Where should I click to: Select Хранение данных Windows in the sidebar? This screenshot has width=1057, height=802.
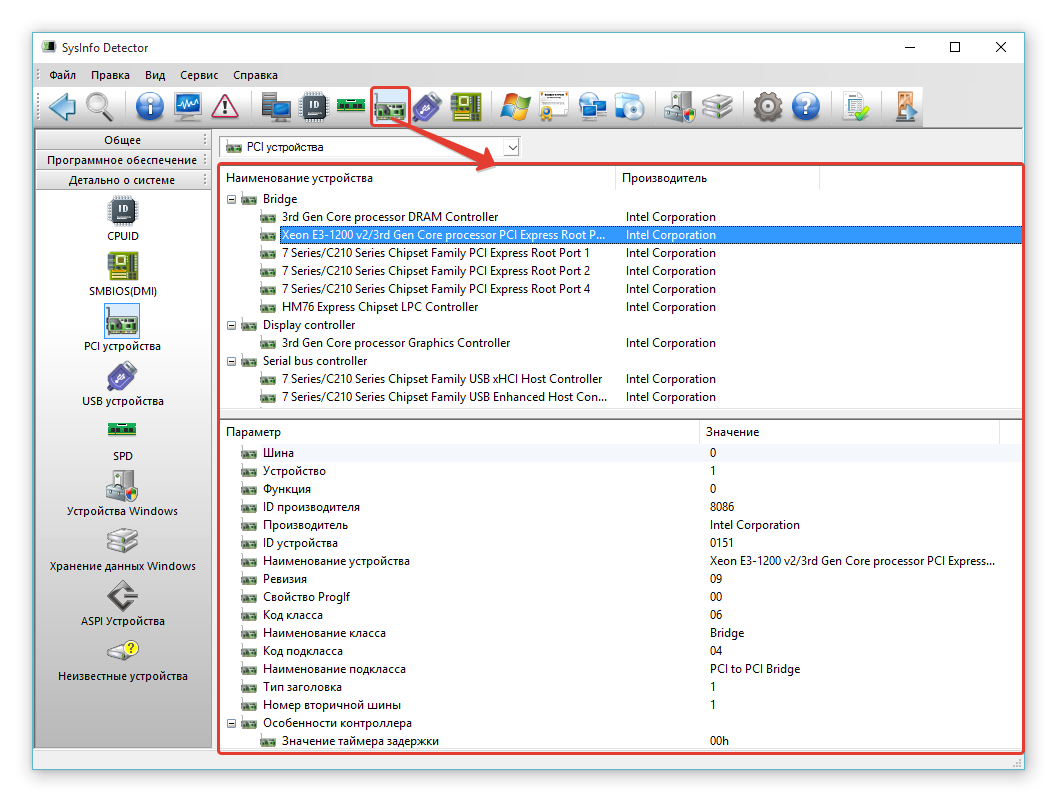click(123, 549)
